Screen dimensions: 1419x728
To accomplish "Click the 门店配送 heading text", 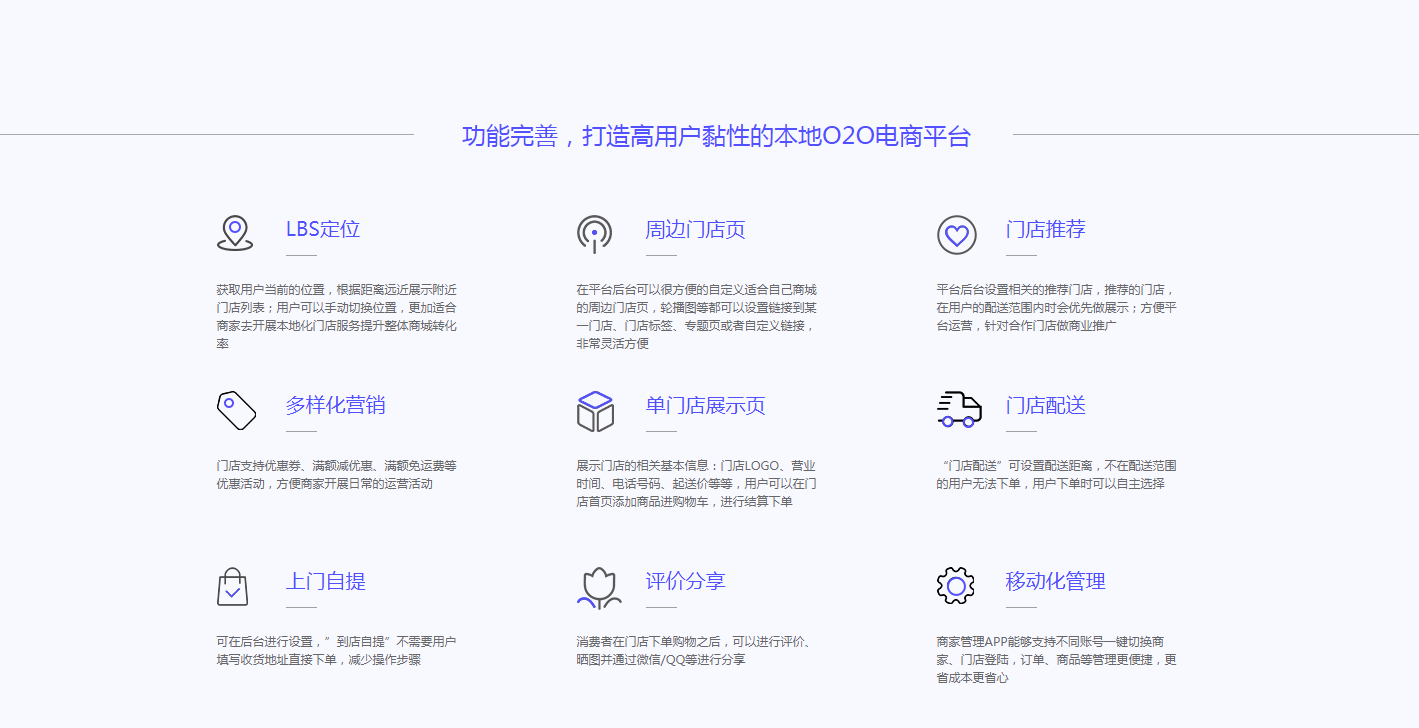I will coord(1045,406).
